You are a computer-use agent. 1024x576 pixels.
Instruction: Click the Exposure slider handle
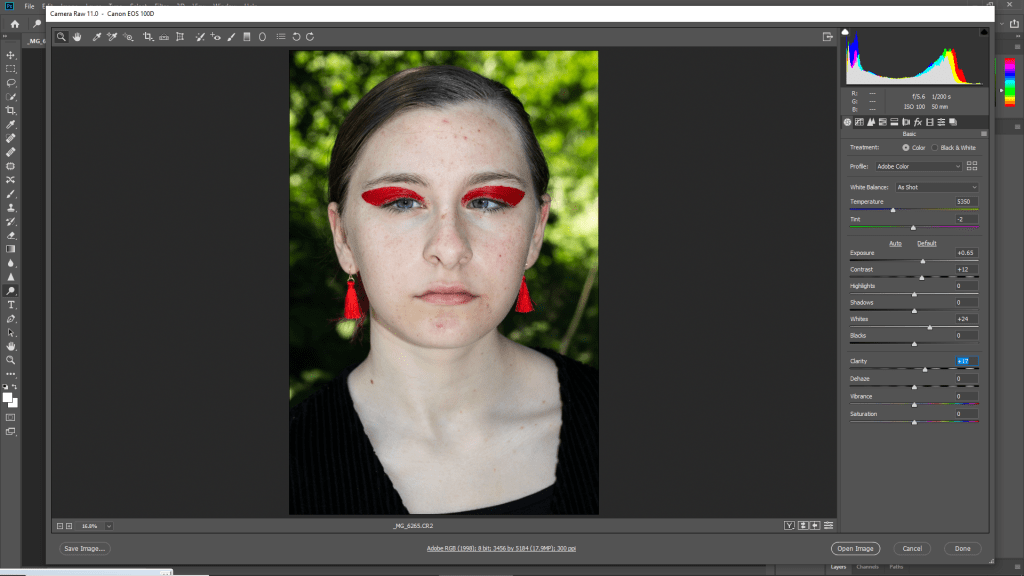point(923,261)
